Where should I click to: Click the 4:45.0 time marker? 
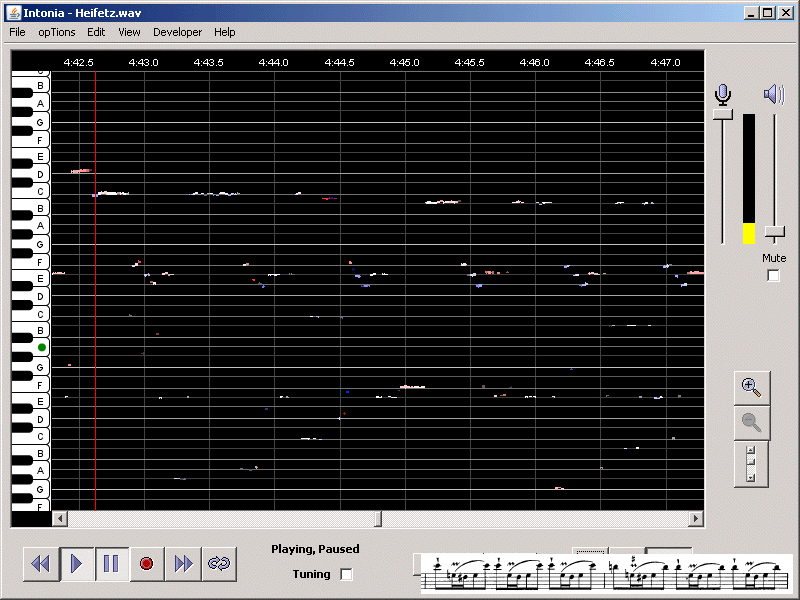click(405, 63)
